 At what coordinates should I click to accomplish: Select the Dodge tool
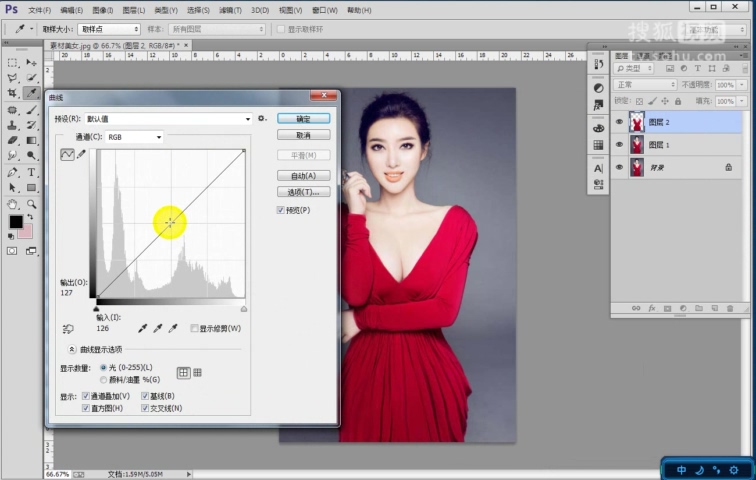click(x=31, y=155)
